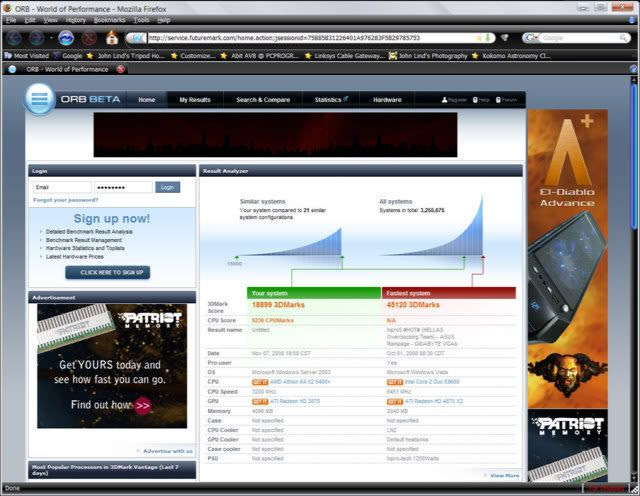This screenshot has height=496, width=640.
Task: Click the Help link in ORB header
Action: click(x=481, y=100)
